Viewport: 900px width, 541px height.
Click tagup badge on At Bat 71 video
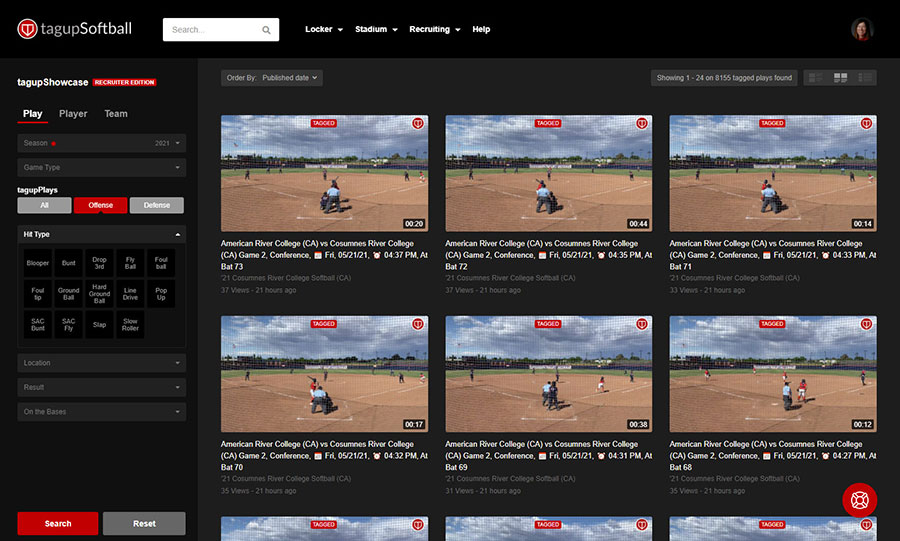pos(866,123)
